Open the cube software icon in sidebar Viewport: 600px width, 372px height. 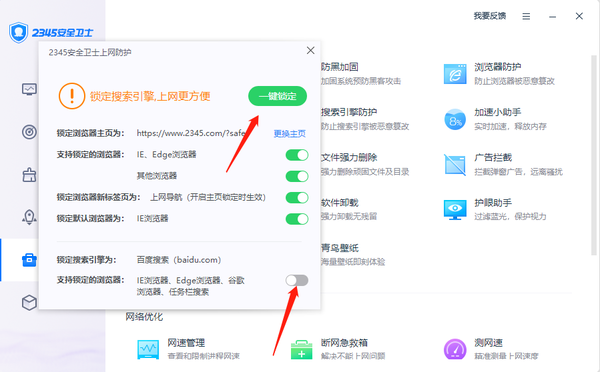pyautogui.click(x=29, y=302)
